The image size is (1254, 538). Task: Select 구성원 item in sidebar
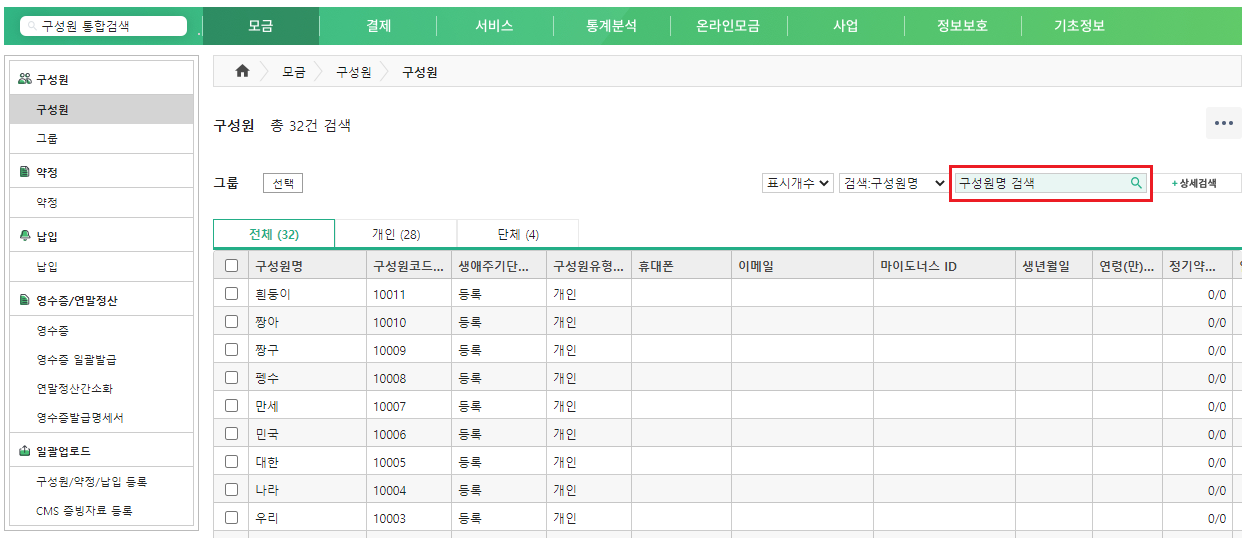pyautogui.click(x=101, y=109)
